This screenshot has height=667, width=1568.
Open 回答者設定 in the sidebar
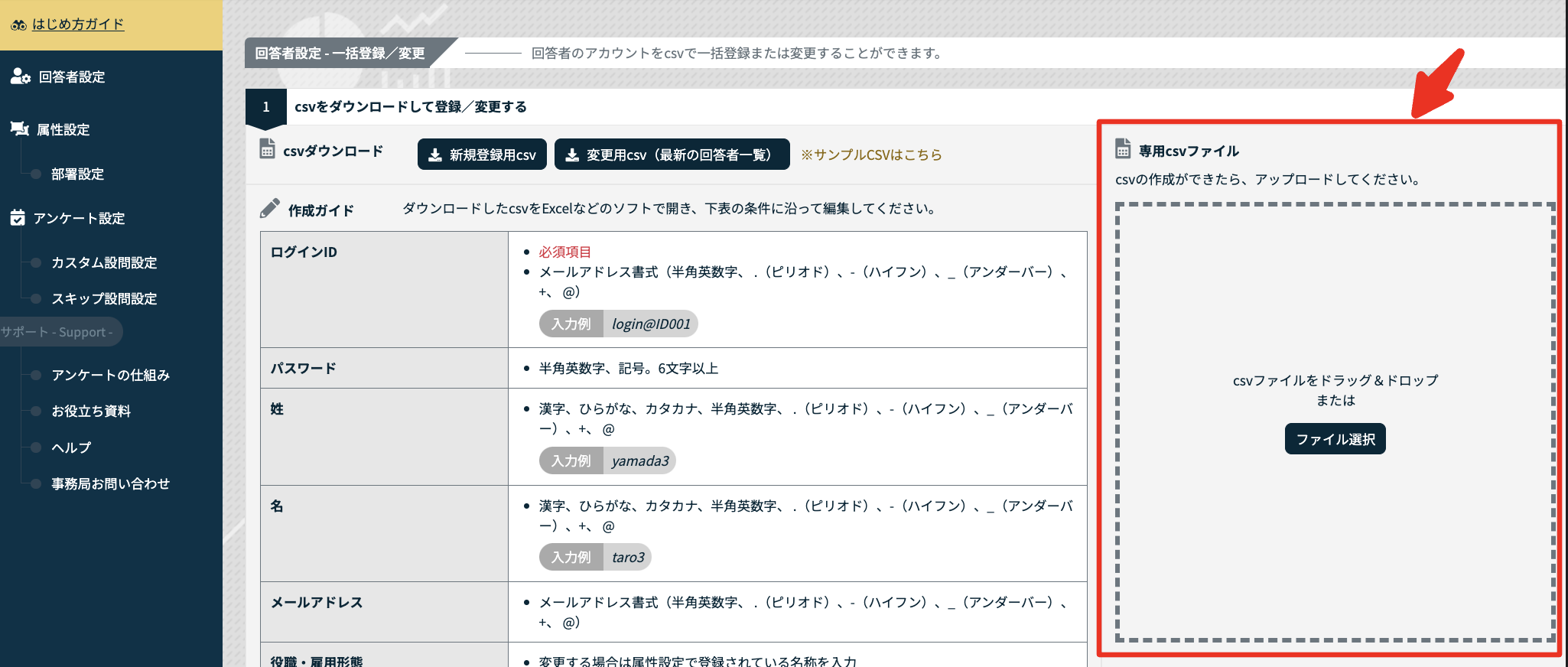click(72, 77)
